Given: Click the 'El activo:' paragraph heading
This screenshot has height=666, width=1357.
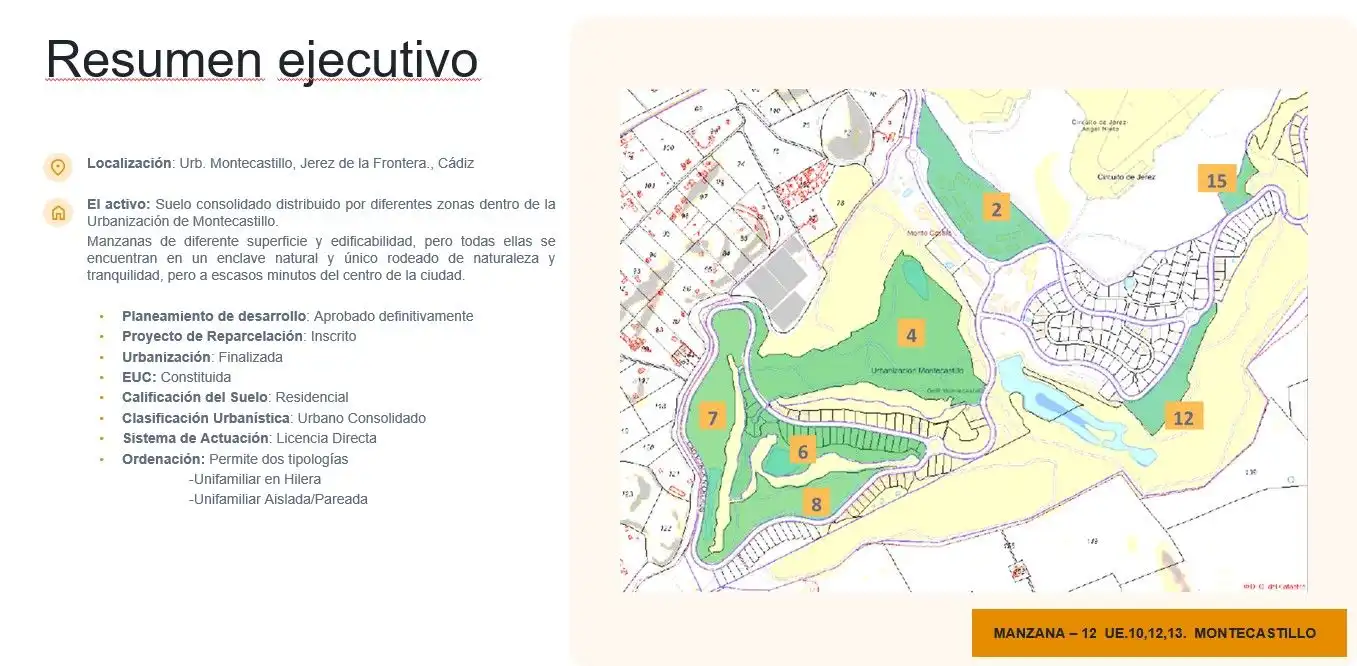Looking at the screenshot, I should coord(118,204).
